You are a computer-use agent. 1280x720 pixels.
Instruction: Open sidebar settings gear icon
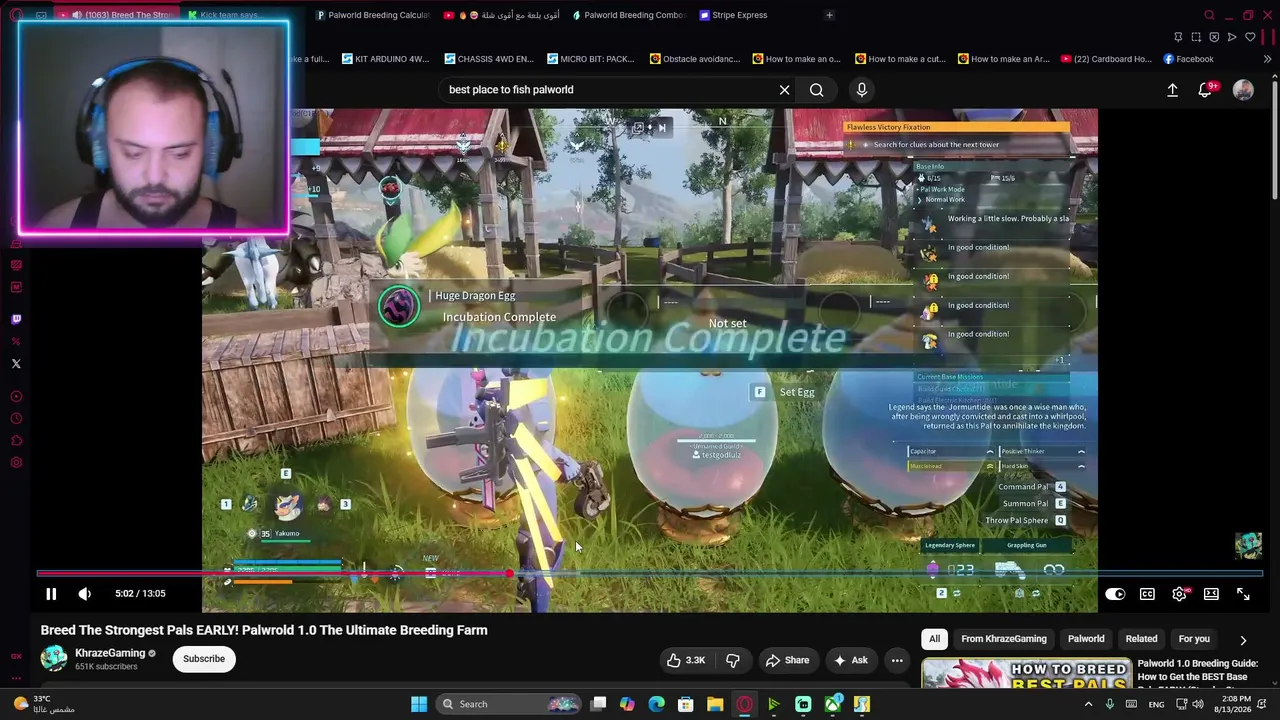tap(16, 462)
